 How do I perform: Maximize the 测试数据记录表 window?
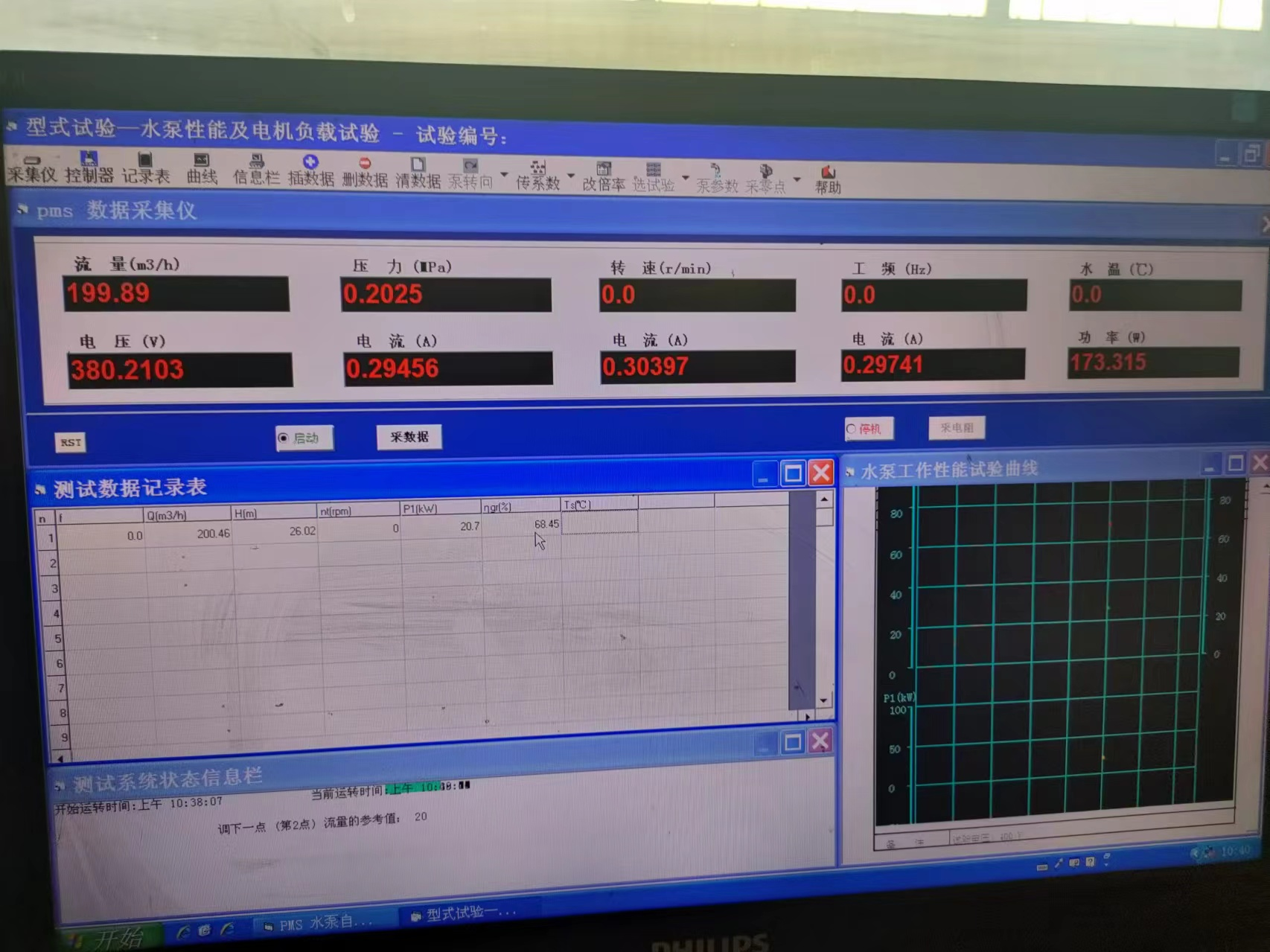[x=793, y=473]
